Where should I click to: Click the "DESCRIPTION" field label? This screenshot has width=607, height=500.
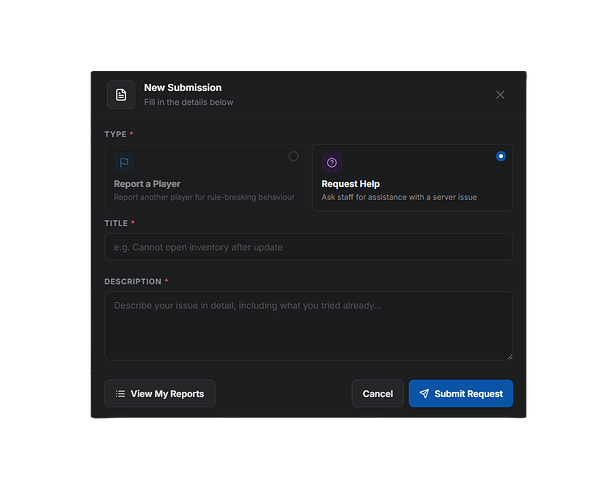133,281
